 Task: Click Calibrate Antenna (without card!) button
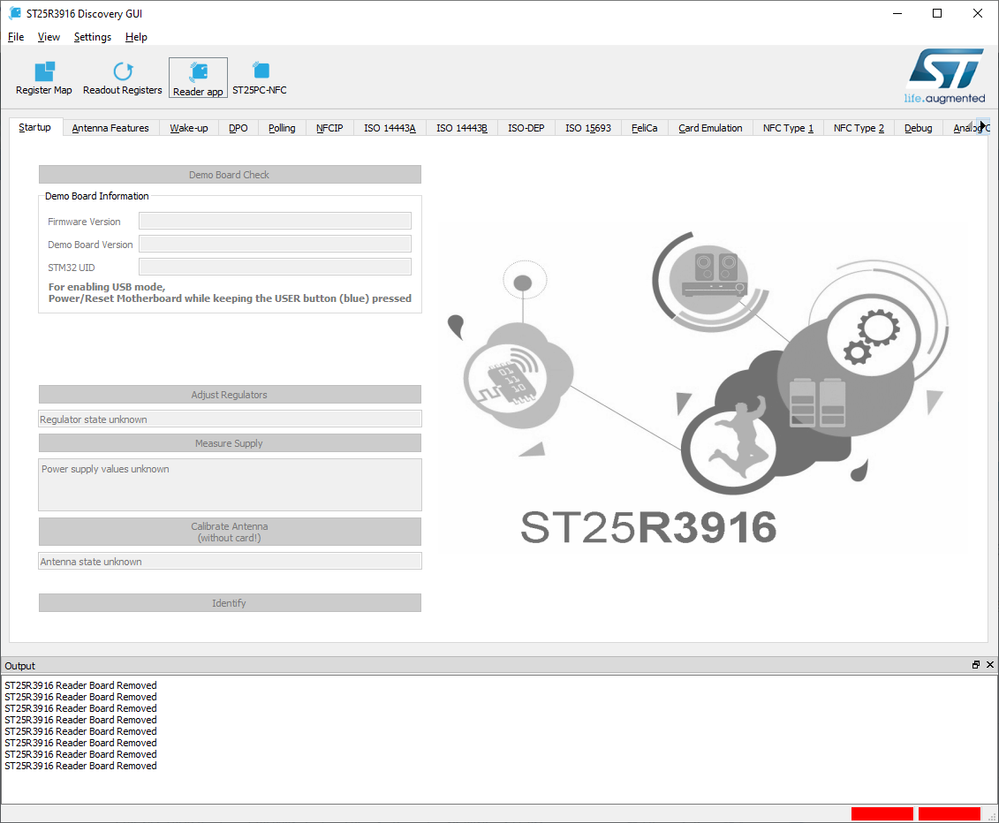(x=229, y=532)
